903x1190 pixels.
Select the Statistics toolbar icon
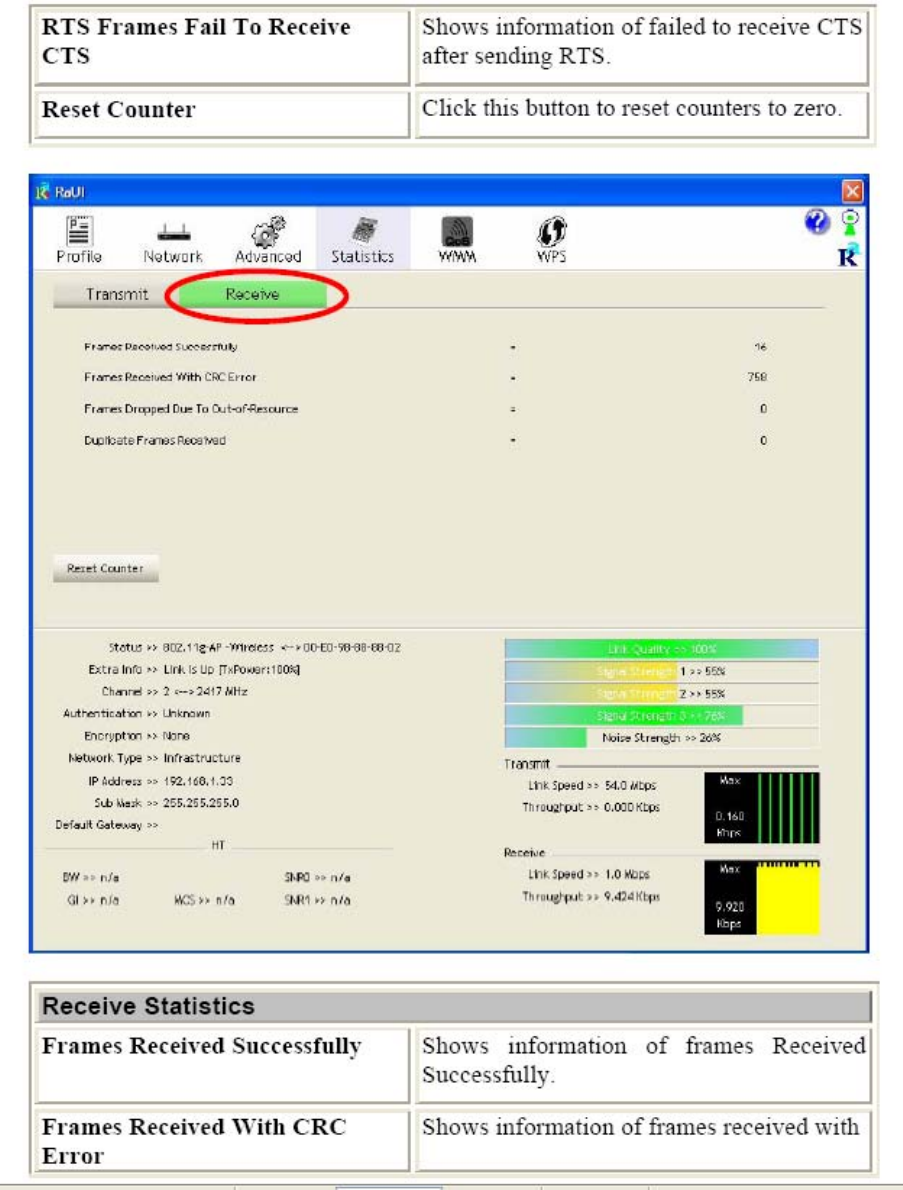[x=363, y=240]
